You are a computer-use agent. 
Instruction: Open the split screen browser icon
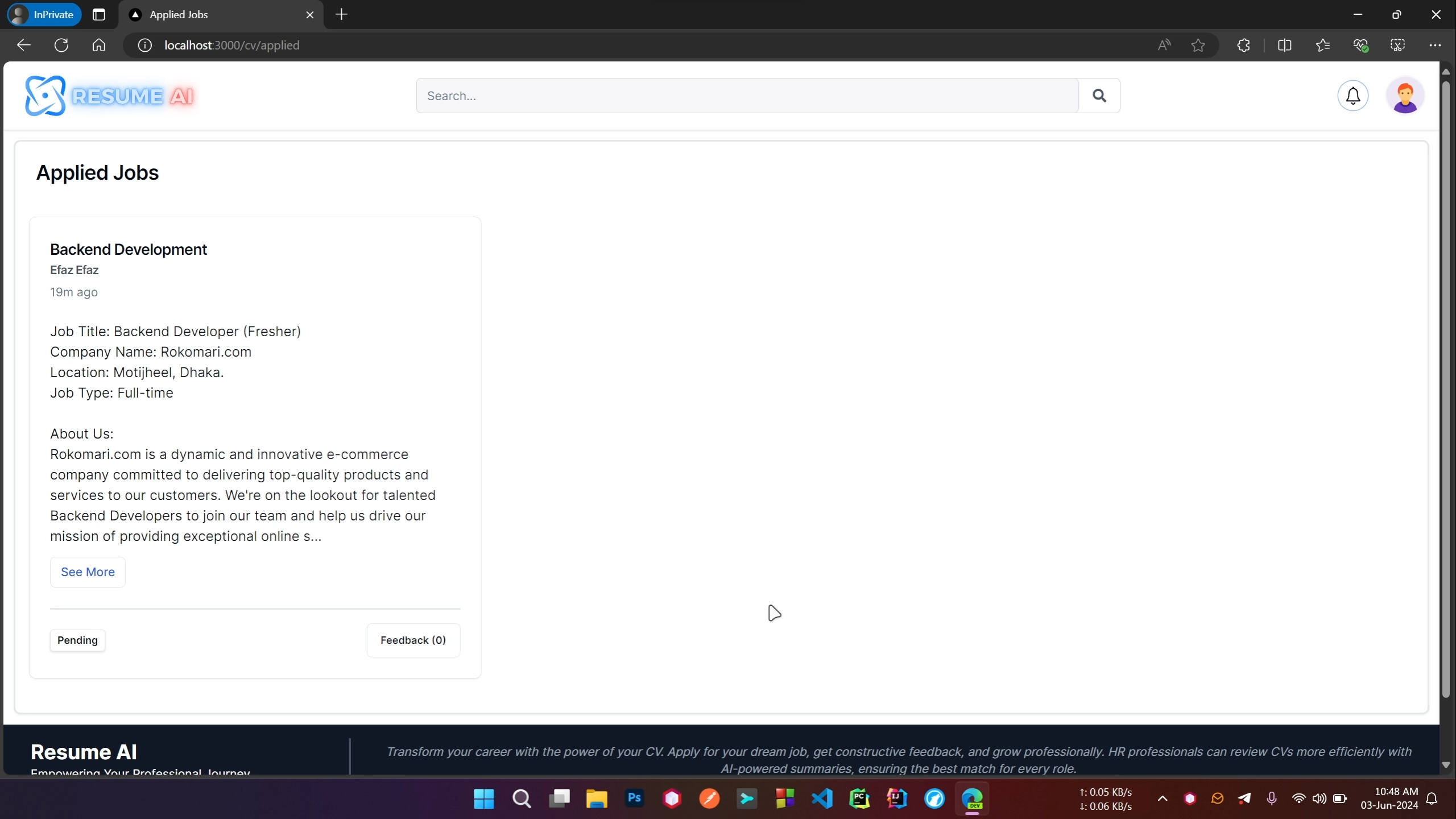[1284, 45]
